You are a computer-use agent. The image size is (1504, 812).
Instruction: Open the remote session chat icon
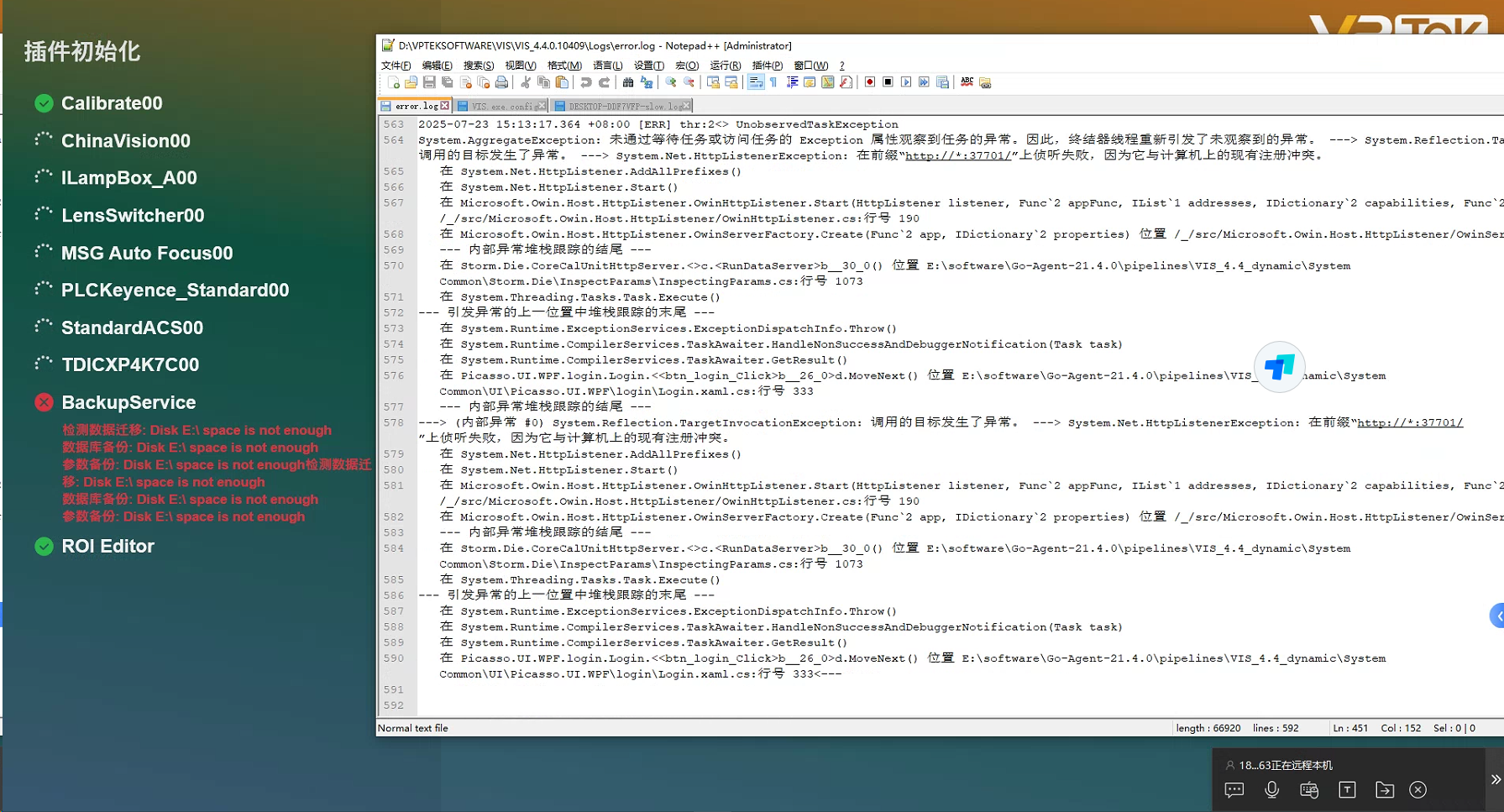pyautogui.click(x=1234, y=789)
